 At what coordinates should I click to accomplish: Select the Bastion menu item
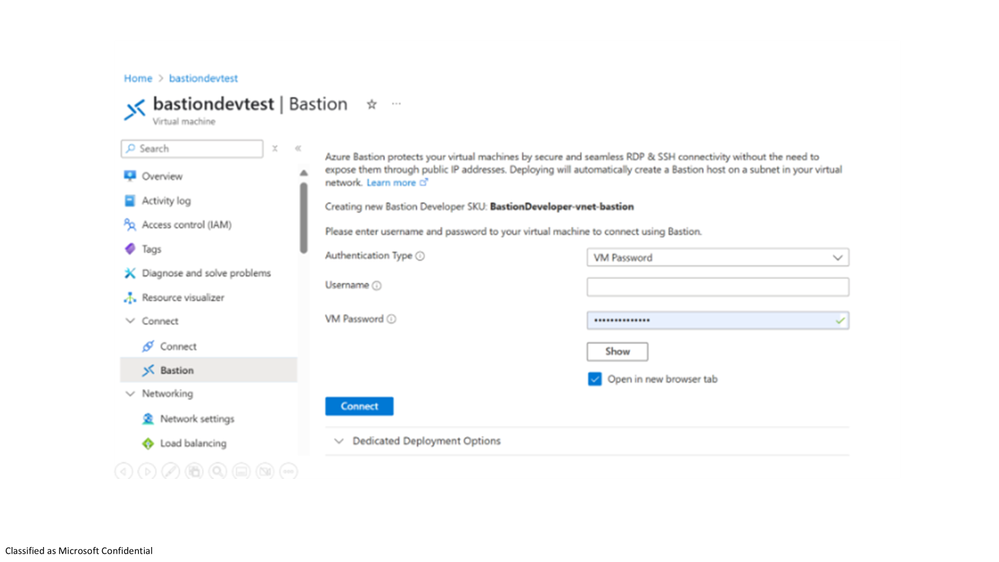coord(208,370)
